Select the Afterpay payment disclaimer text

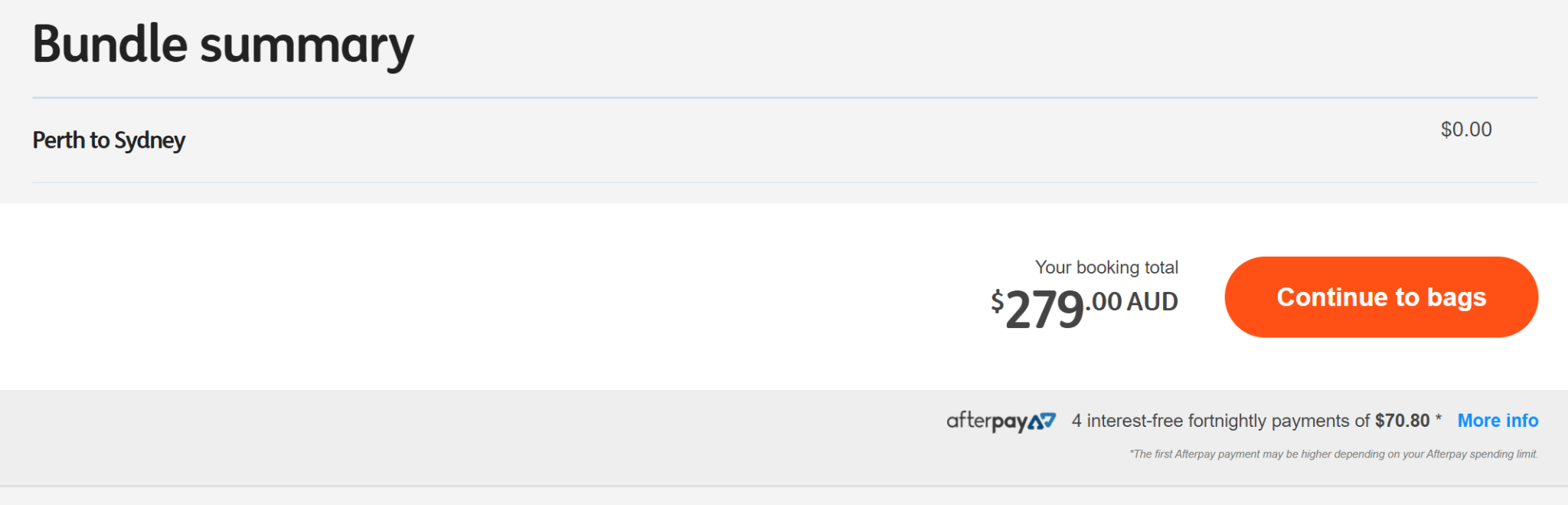(x=1332, y=454)
